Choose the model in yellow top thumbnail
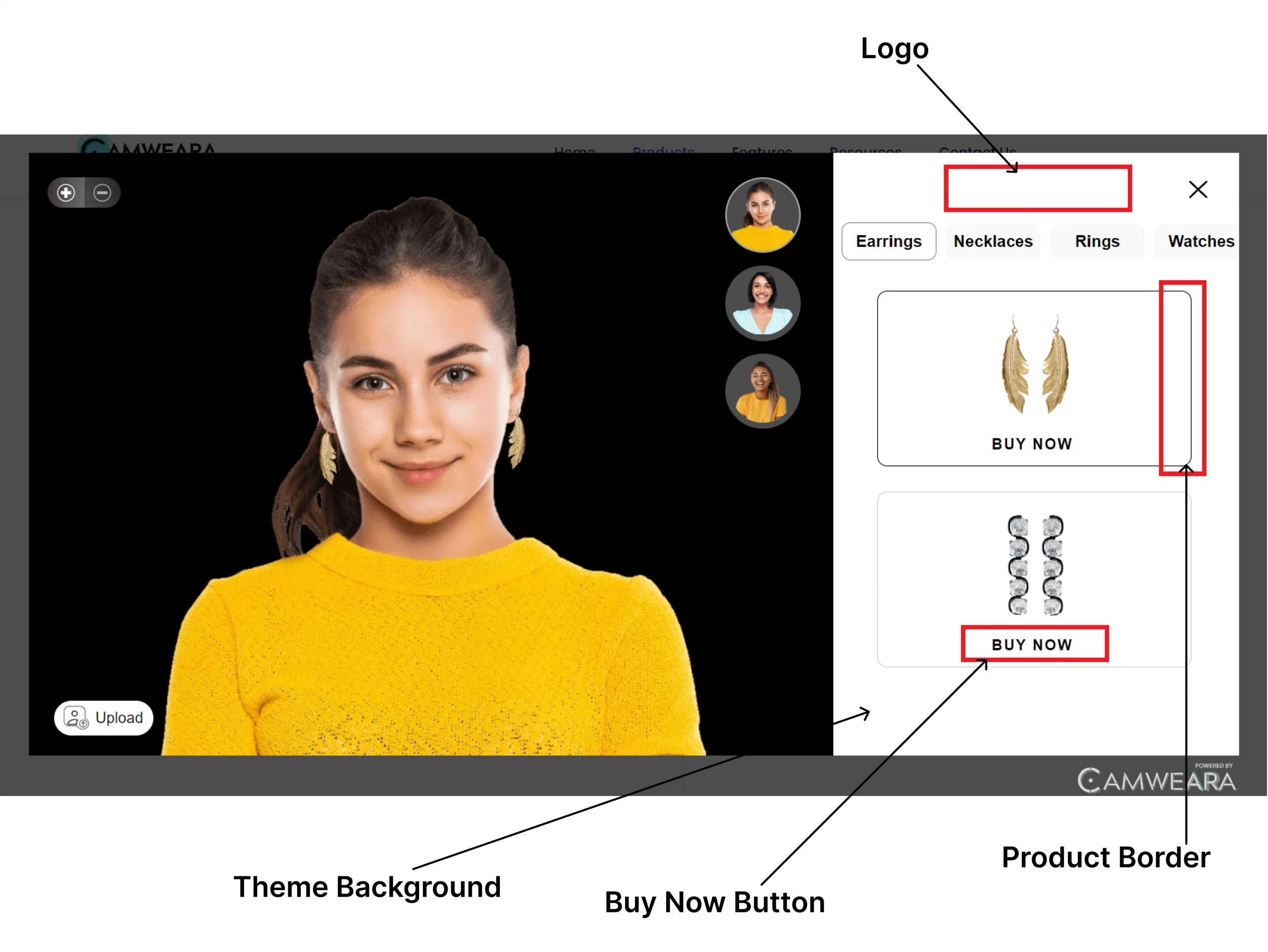 coord(762,215)
